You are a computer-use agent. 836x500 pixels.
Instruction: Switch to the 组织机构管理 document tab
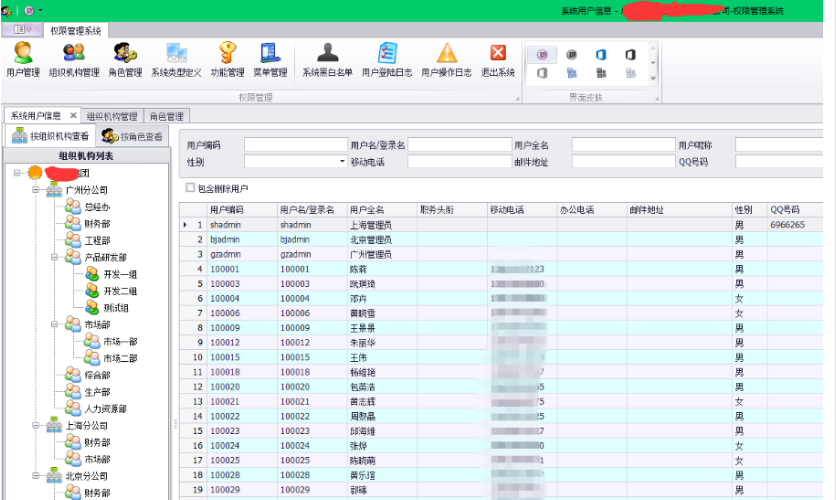(111, 116)
